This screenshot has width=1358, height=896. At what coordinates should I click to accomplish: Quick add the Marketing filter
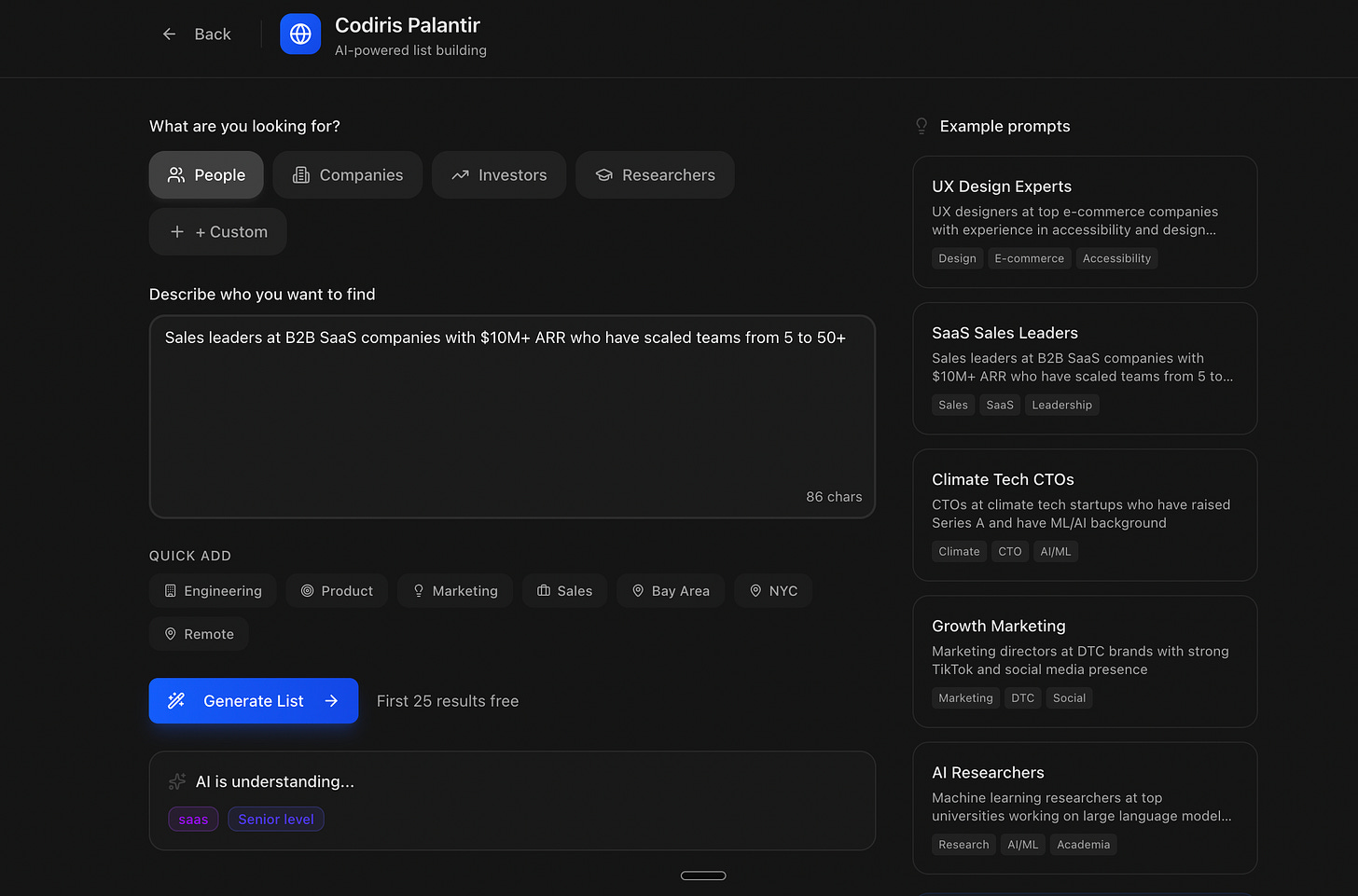pyautogui.click(x=455, y=591)
